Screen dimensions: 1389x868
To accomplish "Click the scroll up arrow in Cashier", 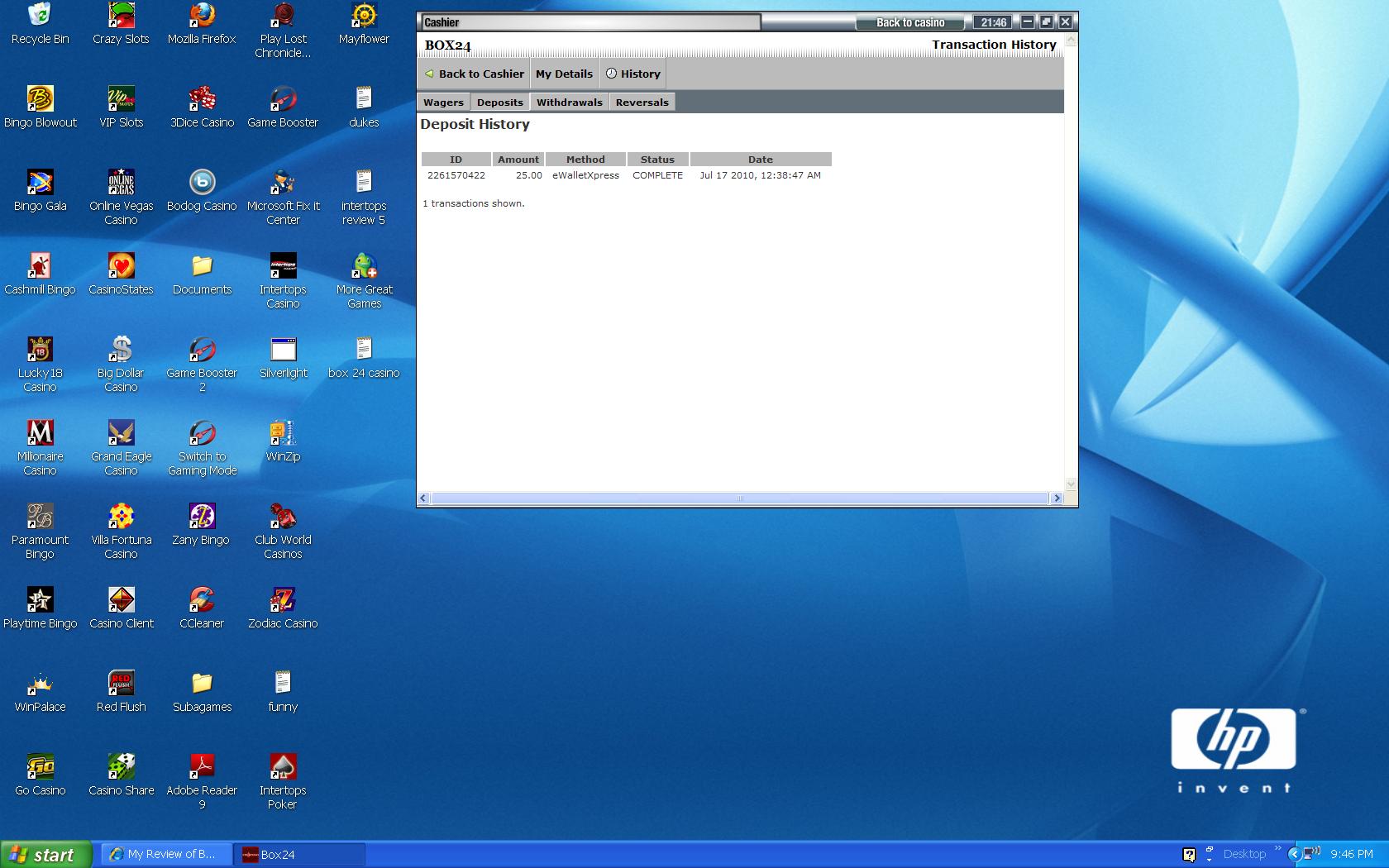I will point(1071,40).
